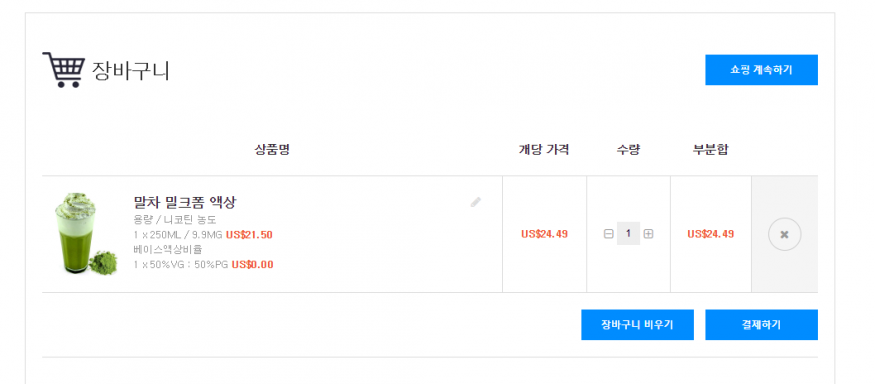Viewport: 875px width, 384px height.
Task: Click the US$21.50 option price
Action: pos(249,234)
